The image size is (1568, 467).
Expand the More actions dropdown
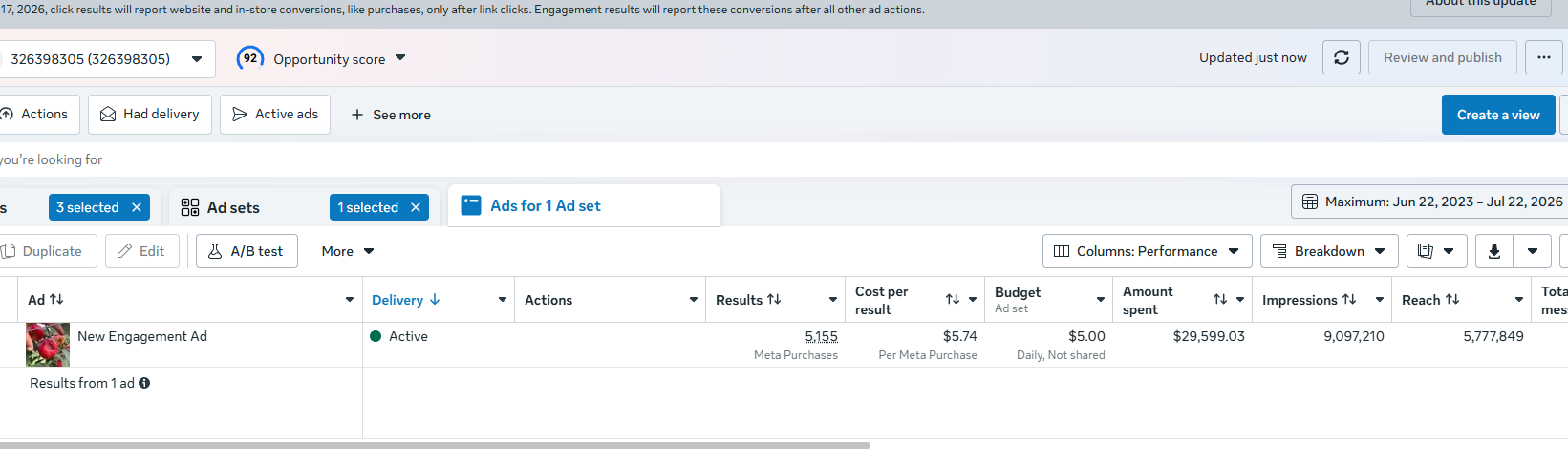coord(348,251)
